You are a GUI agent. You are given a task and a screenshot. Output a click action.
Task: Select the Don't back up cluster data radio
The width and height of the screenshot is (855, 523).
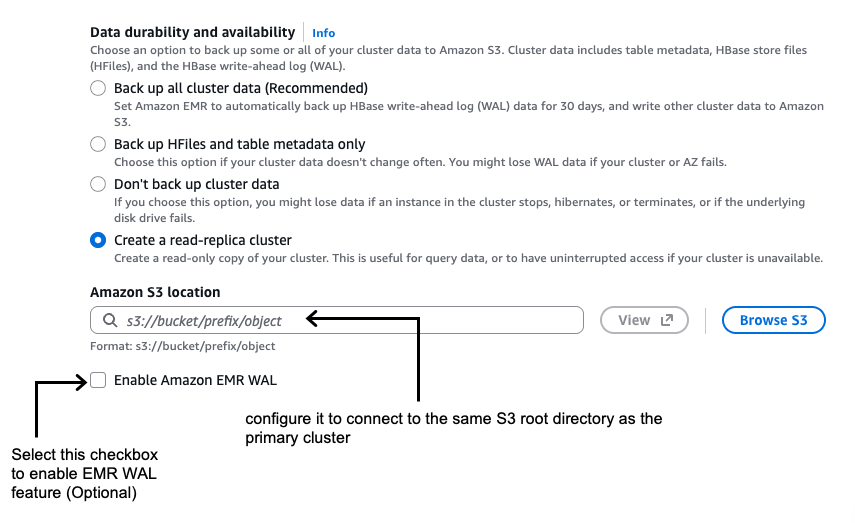[98, 184]
